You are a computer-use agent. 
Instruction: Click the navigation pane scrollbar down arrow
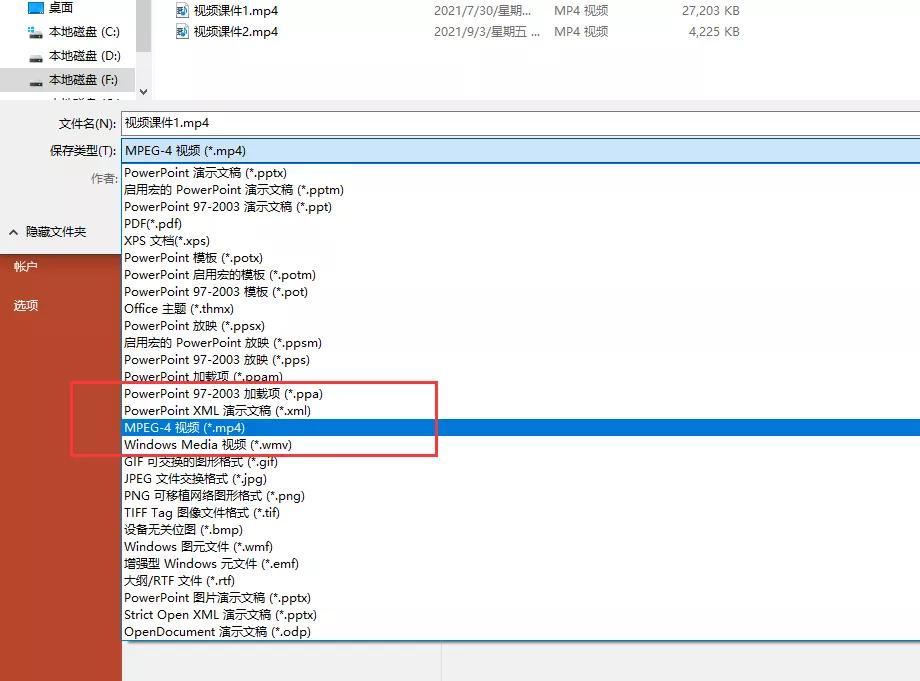(x=143, y=92)
